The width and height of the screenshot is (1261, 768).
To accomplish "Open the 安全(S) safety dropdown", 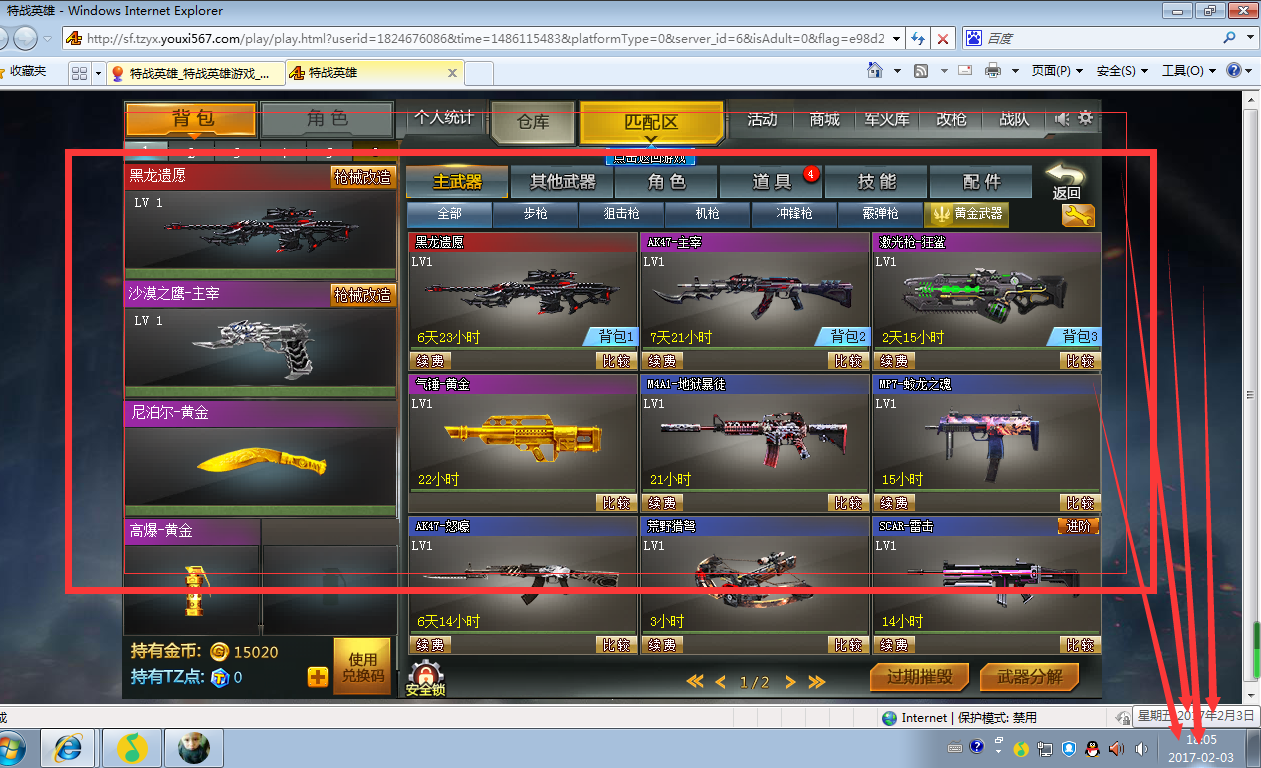I will pyautogui.click(x=1121, y=71).
